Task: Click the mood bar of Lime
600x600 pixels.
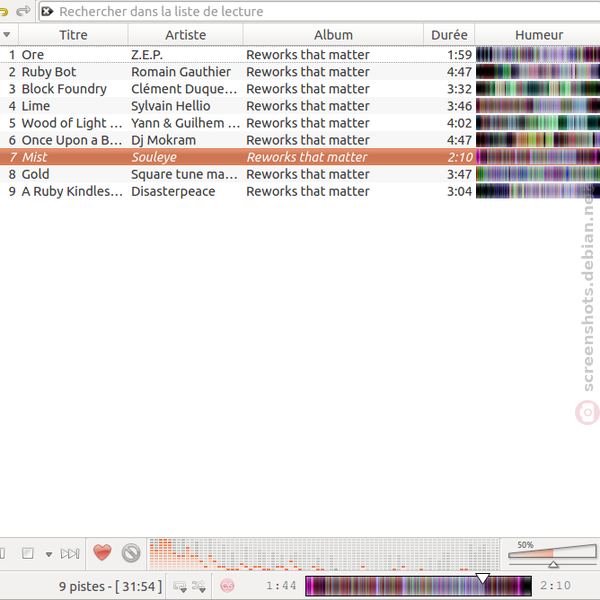Action: [538, 106]
